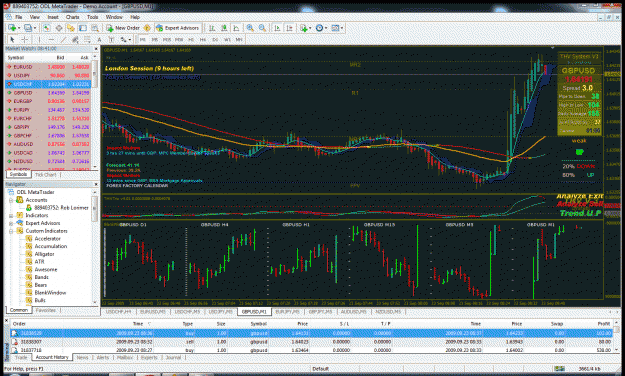Collapse the Accounts tree node
This screenshot has width=625, height=376.
click(x=11, y=200)
